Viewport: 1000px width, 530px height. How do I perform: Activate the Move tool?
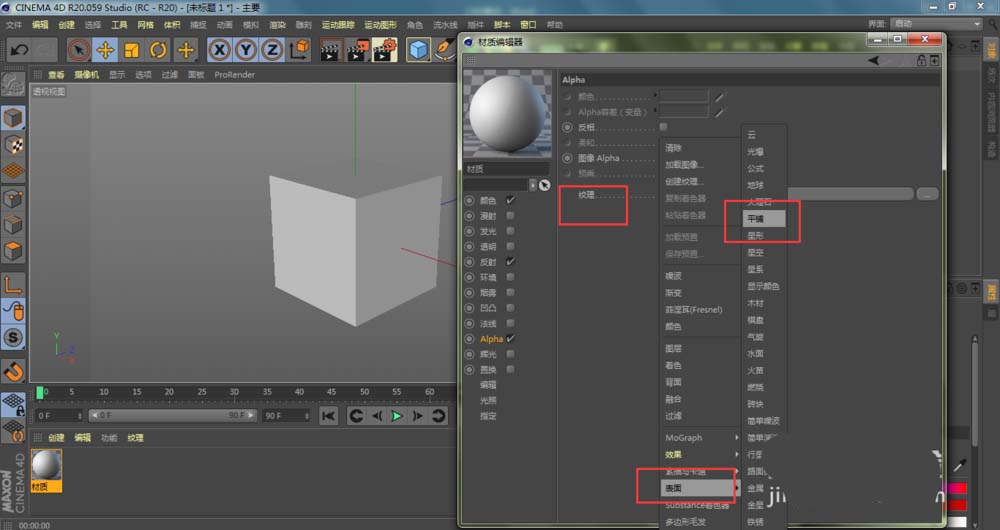[105, 50]
